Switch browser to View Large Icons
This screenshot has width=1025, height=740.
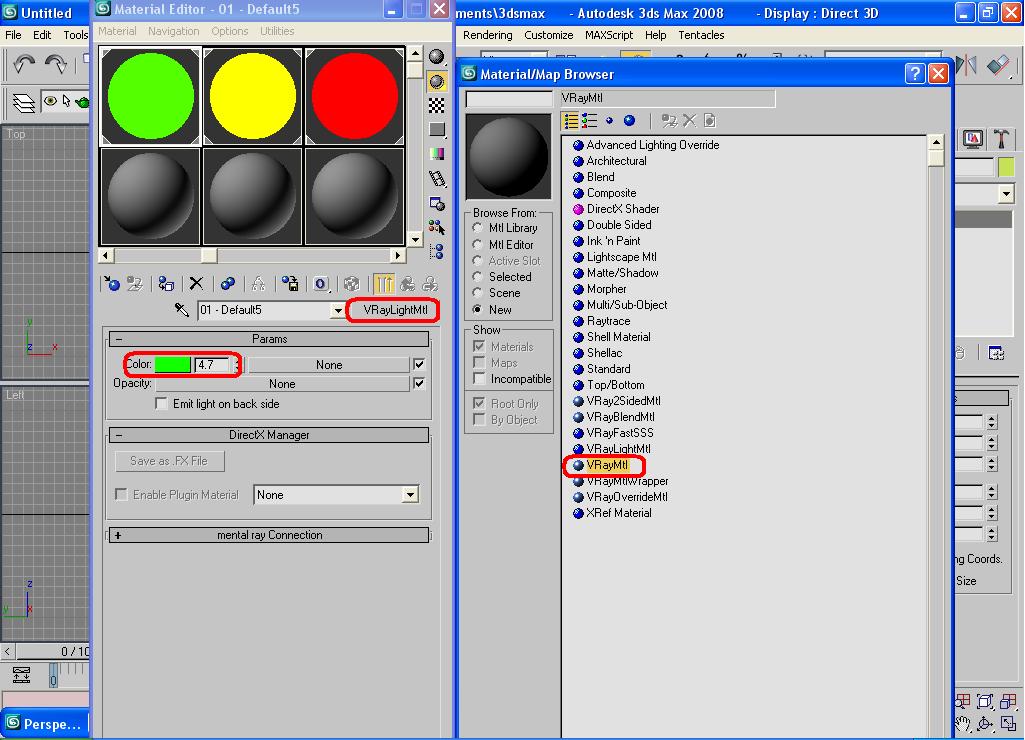pyautogui.click(x=630, y=121)
